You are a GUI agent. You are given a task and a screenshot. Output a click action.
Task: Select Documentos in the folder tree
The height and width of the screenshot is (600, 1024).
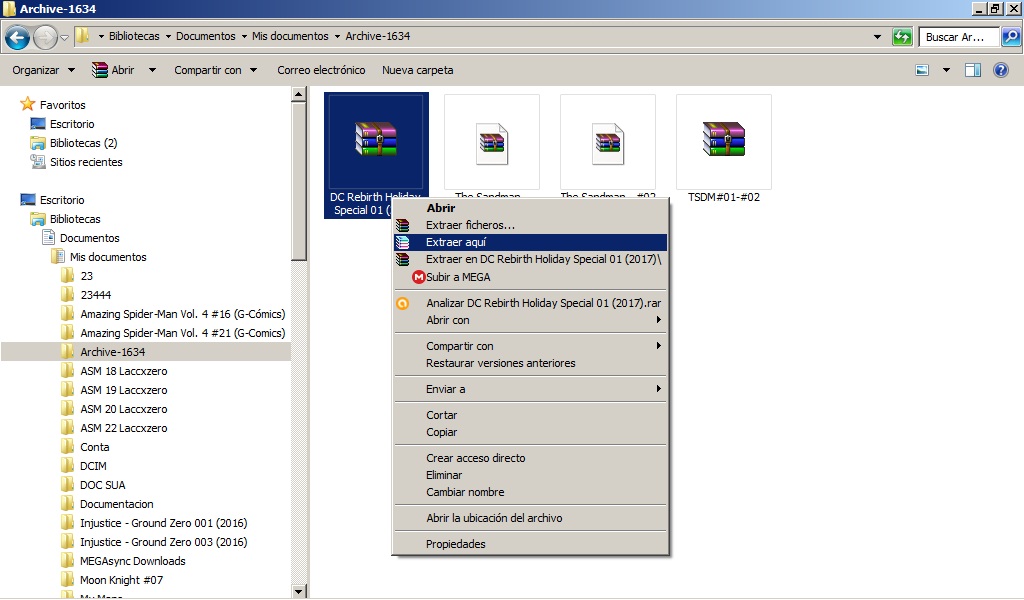[89, 238]
